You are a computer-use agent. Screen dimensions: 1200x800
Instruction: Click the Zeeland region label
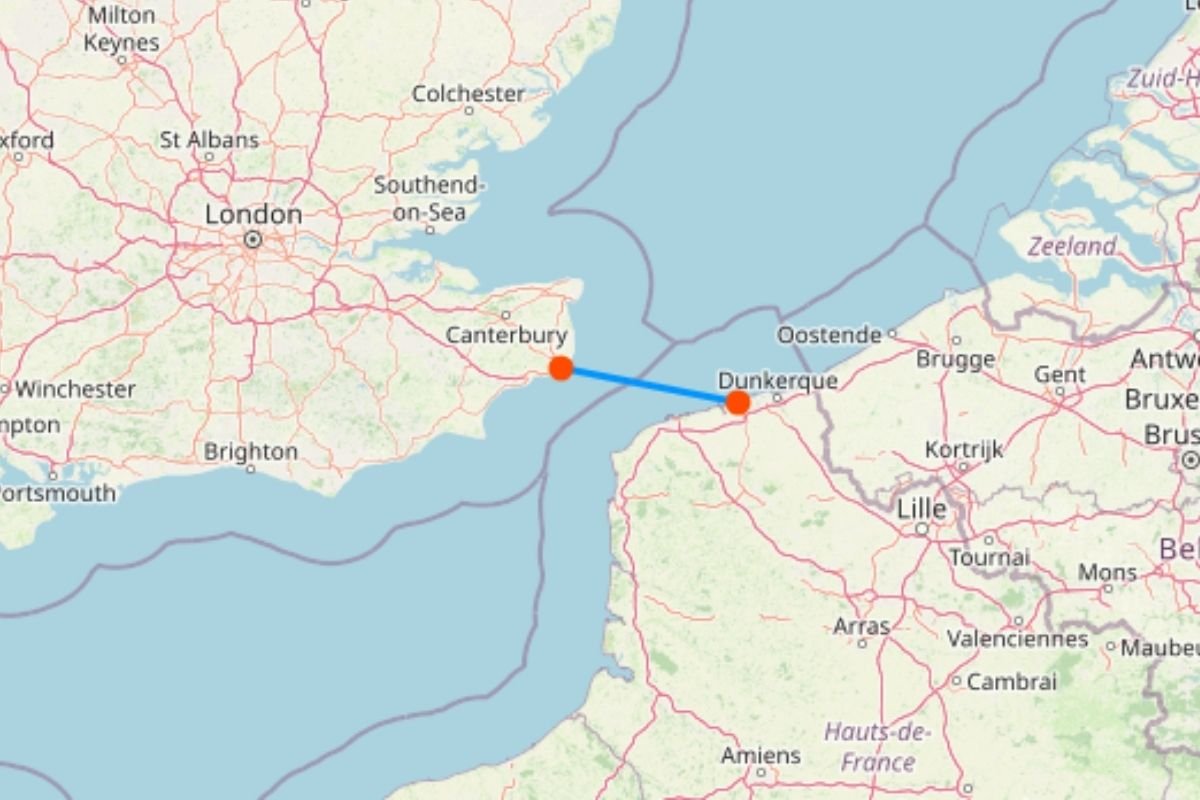[x=1072, y=246]
